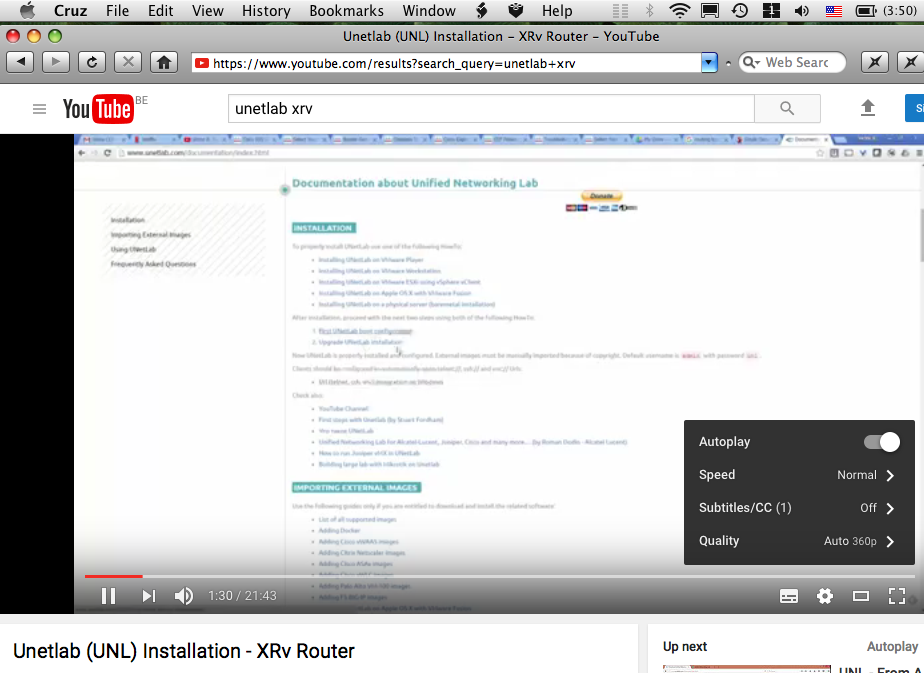The height and width of the screenshot is (673, 924).
Task: Click the battery status icon
Action: (866, 11)
